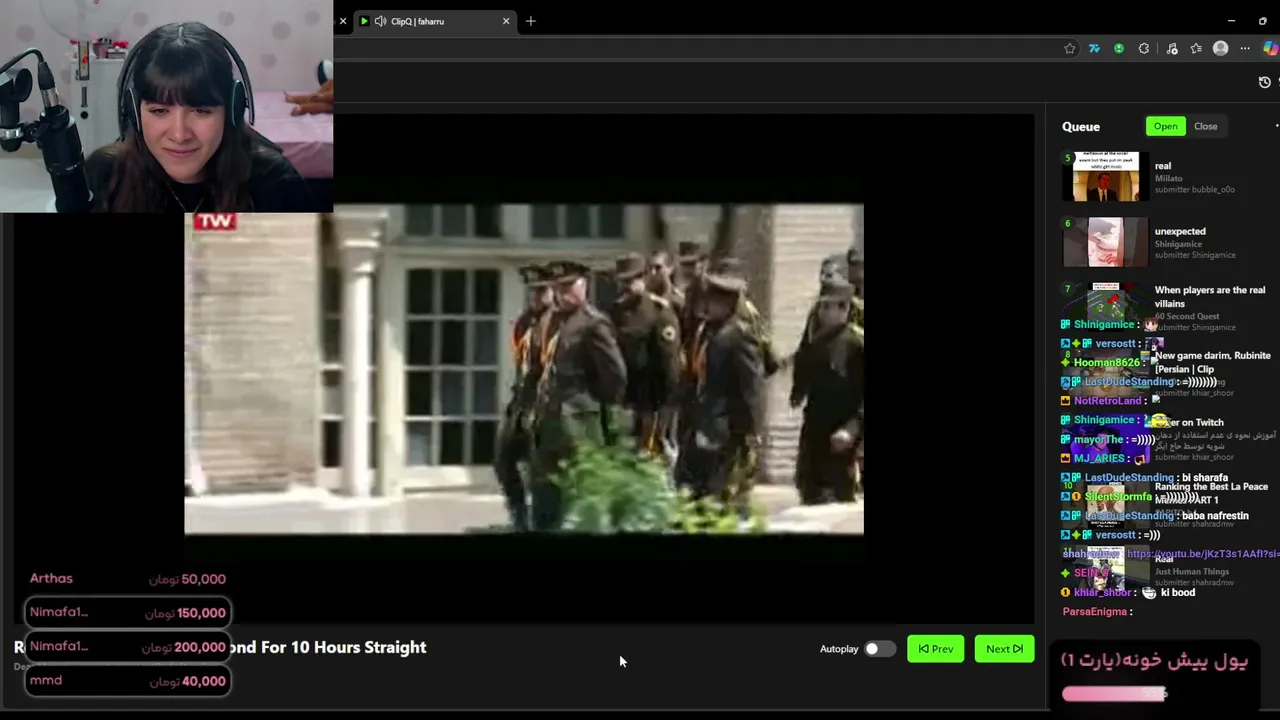
Task: Open the browser Extensions puzzle icon
Action: tap(1144, 48)
